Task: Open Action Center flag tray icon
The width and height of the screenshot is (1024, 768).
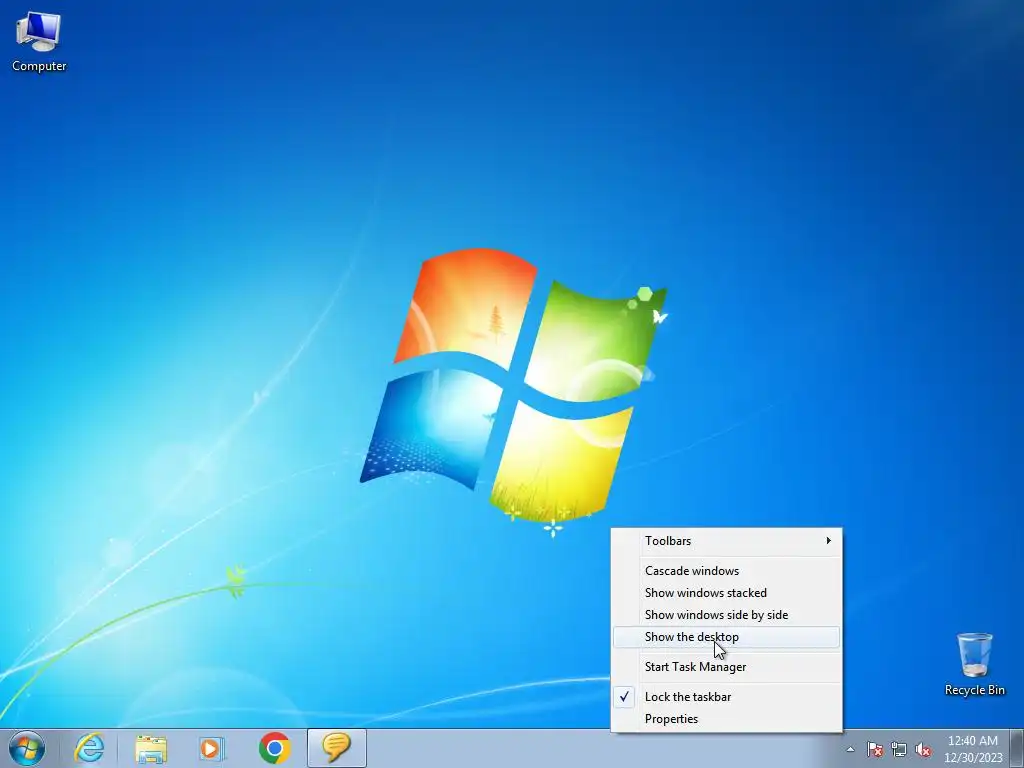Action: coord(875,750)
